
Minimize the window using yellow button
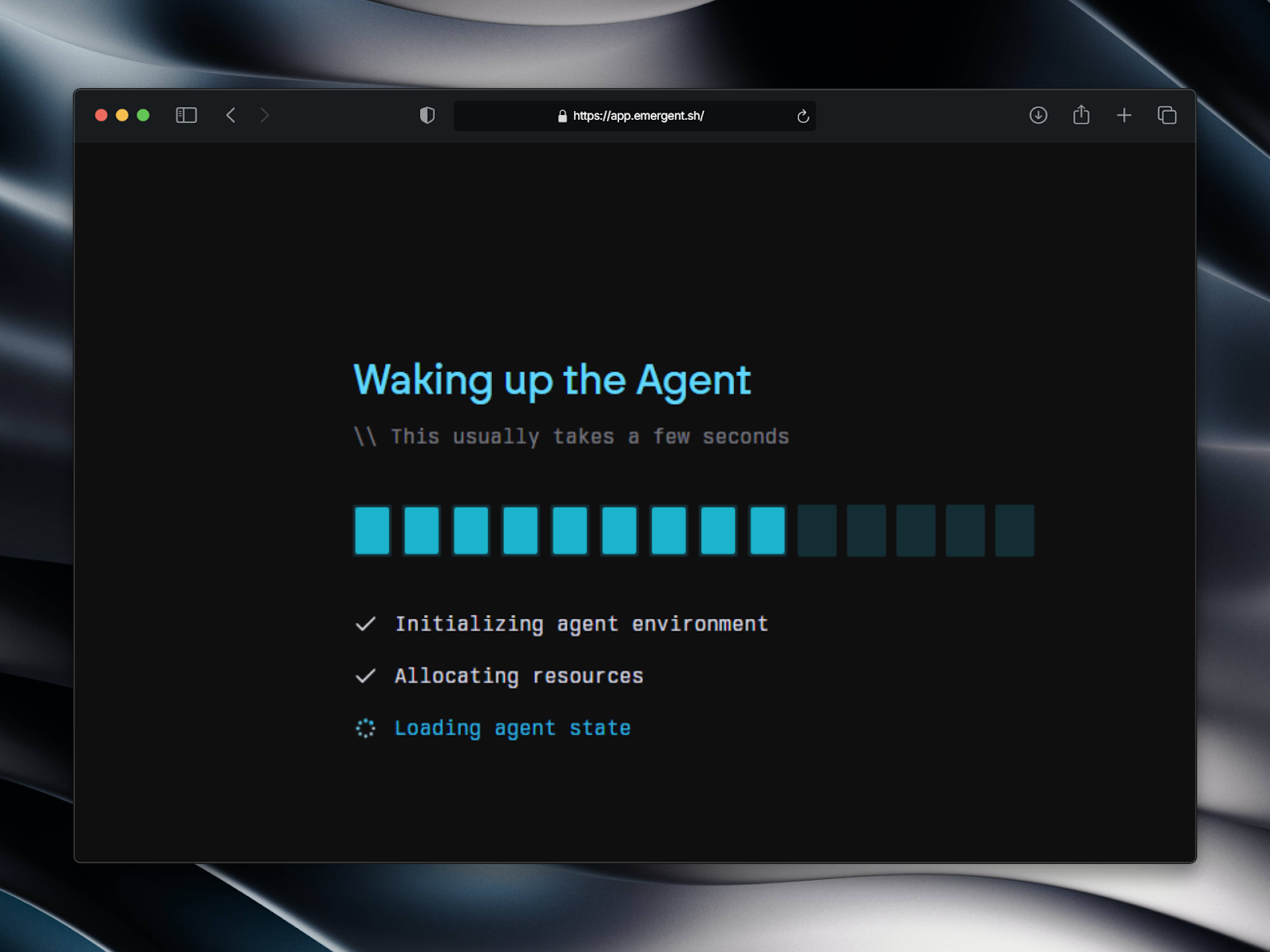pyautogui.click(x=122, y=116)
